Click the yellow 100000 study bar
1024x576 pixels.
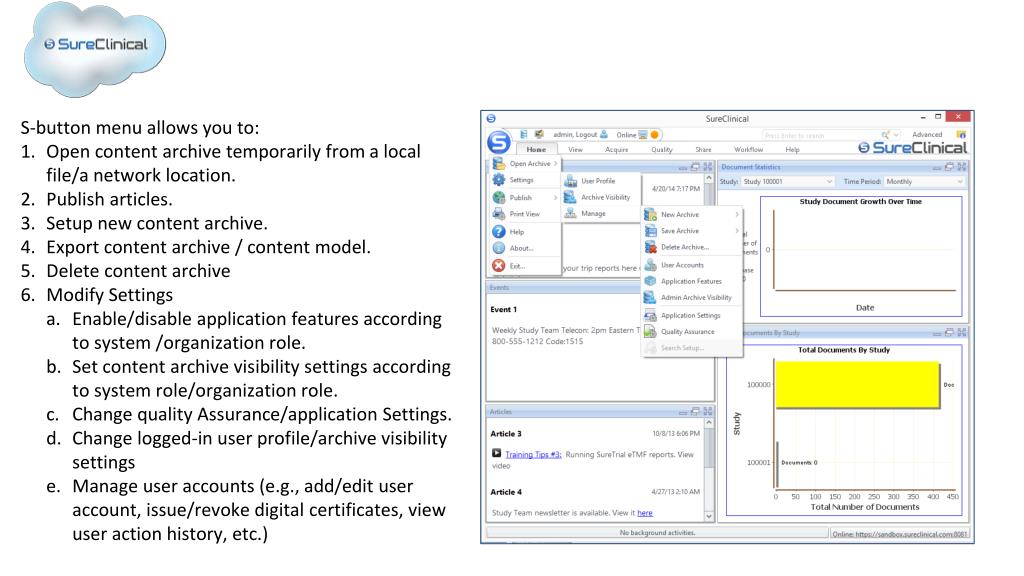(857, 385)
